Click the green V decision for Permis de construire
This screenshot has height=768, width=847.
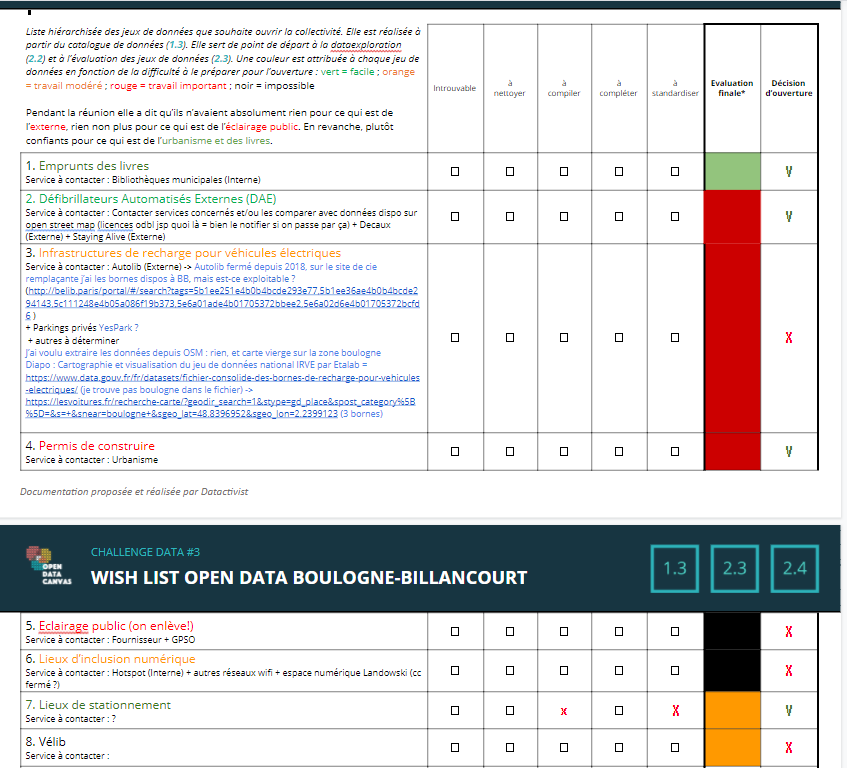[789, 452]
